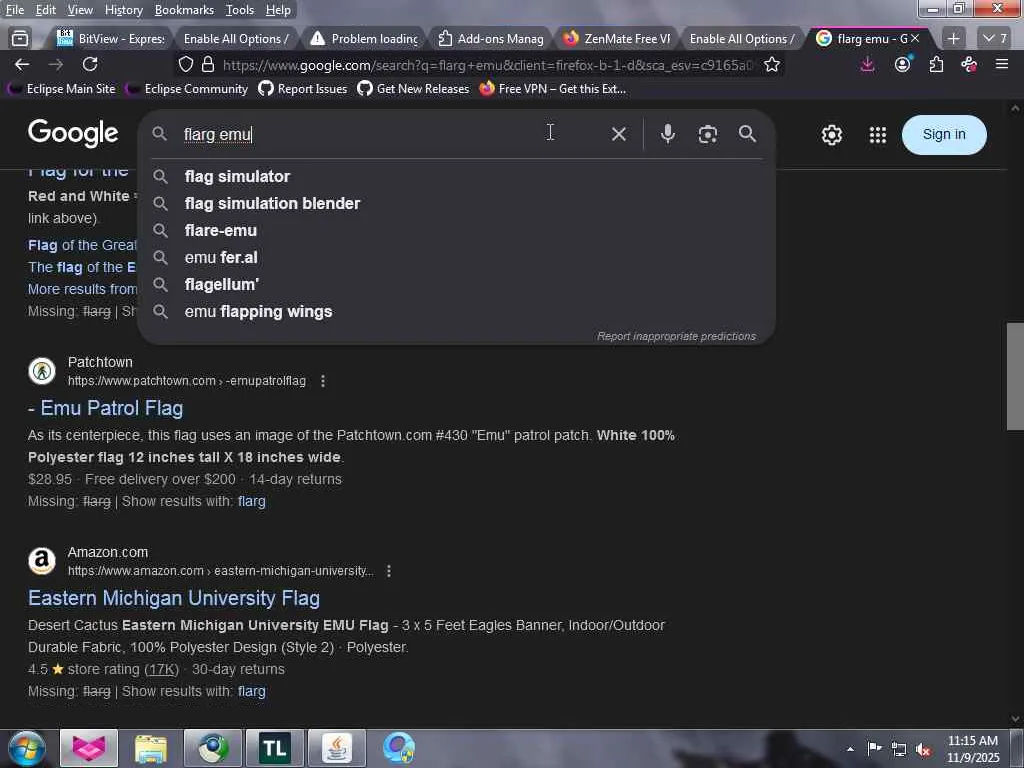Open more options for Amazon.com result
Screen dimensions: 1024x768
click(389, 571)
